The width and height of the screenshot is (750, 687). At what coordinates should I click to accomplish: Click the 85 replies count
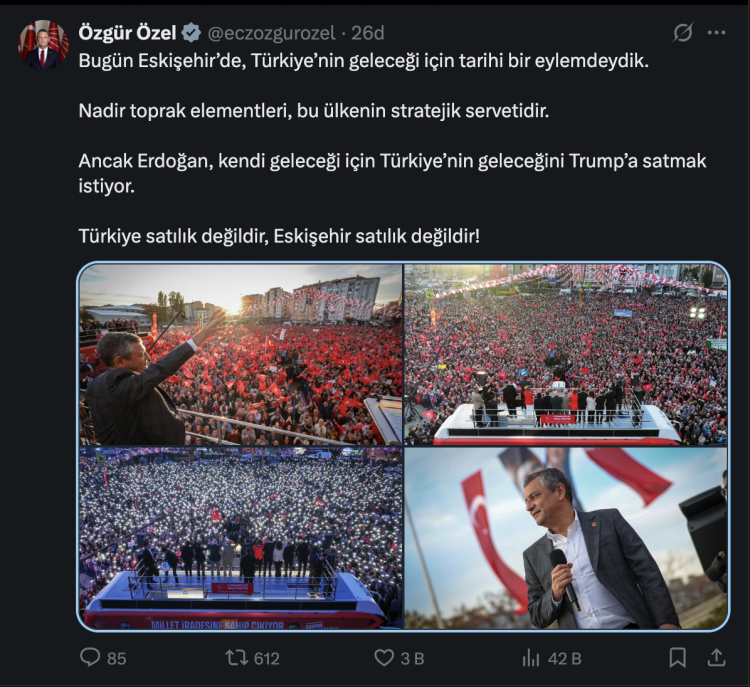click(x=116, y=659)
